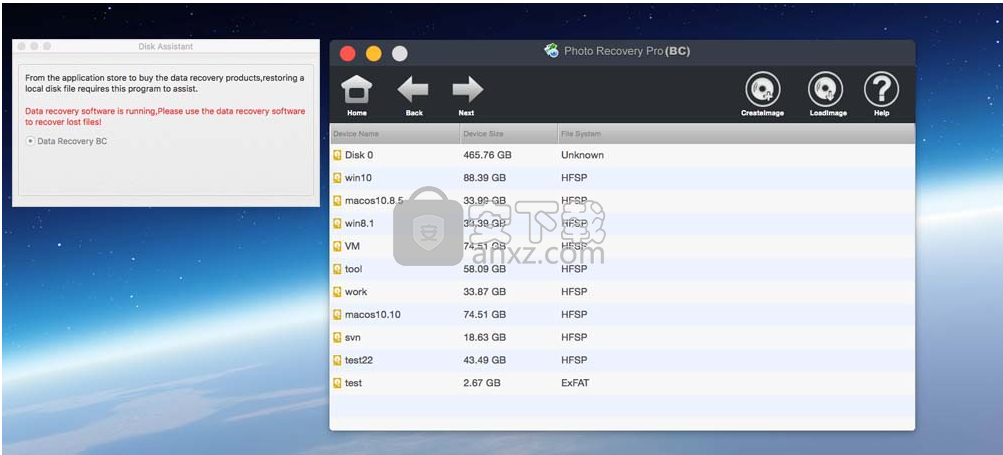Click the Next right arrow icon
The width and height of the screenshot is (1003, 455).
coord(468,90)
